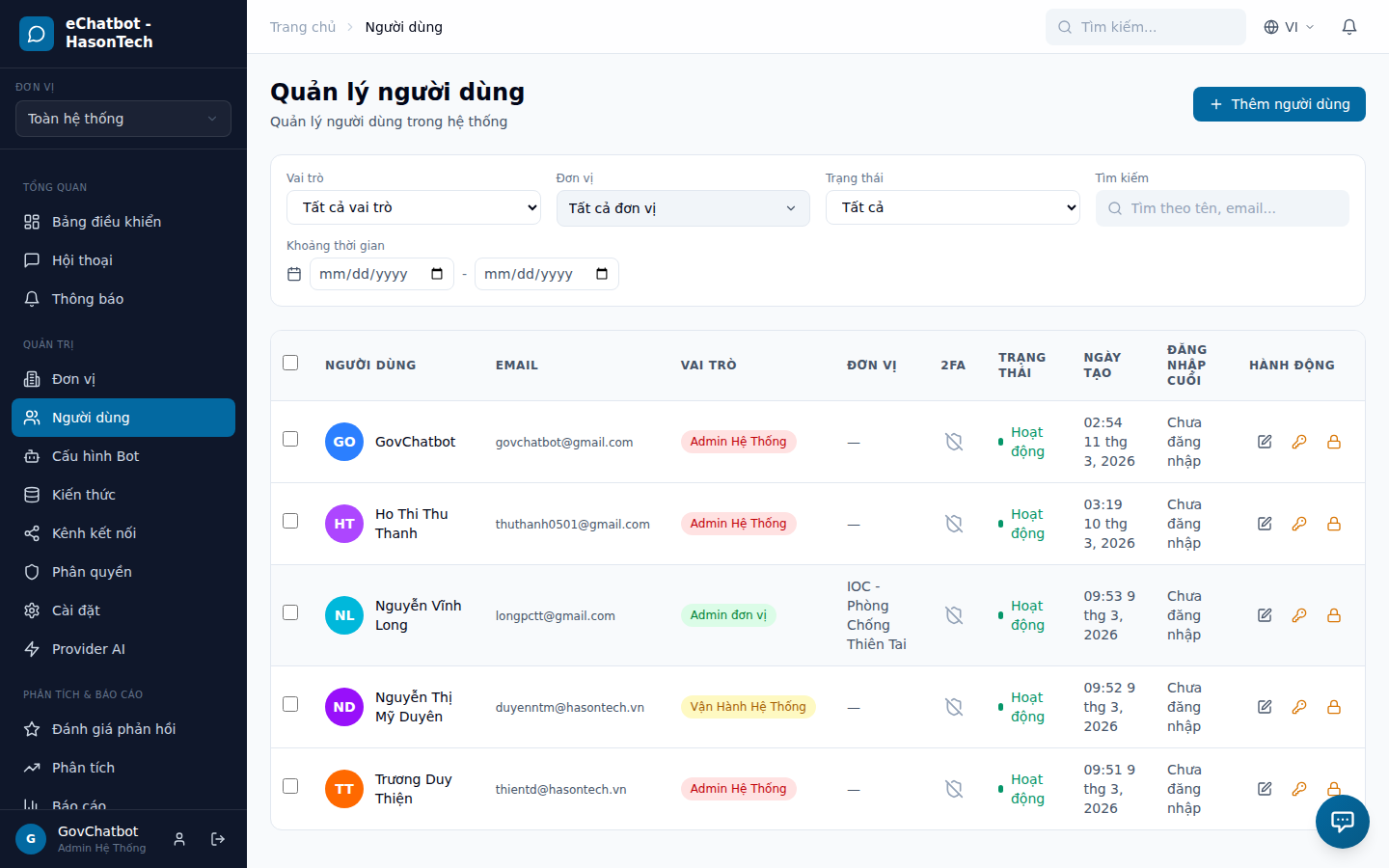Click the 'Trang chủ' breadcrumb link
This screenshot has height=868, width=1389.
(x=303, y=27)
